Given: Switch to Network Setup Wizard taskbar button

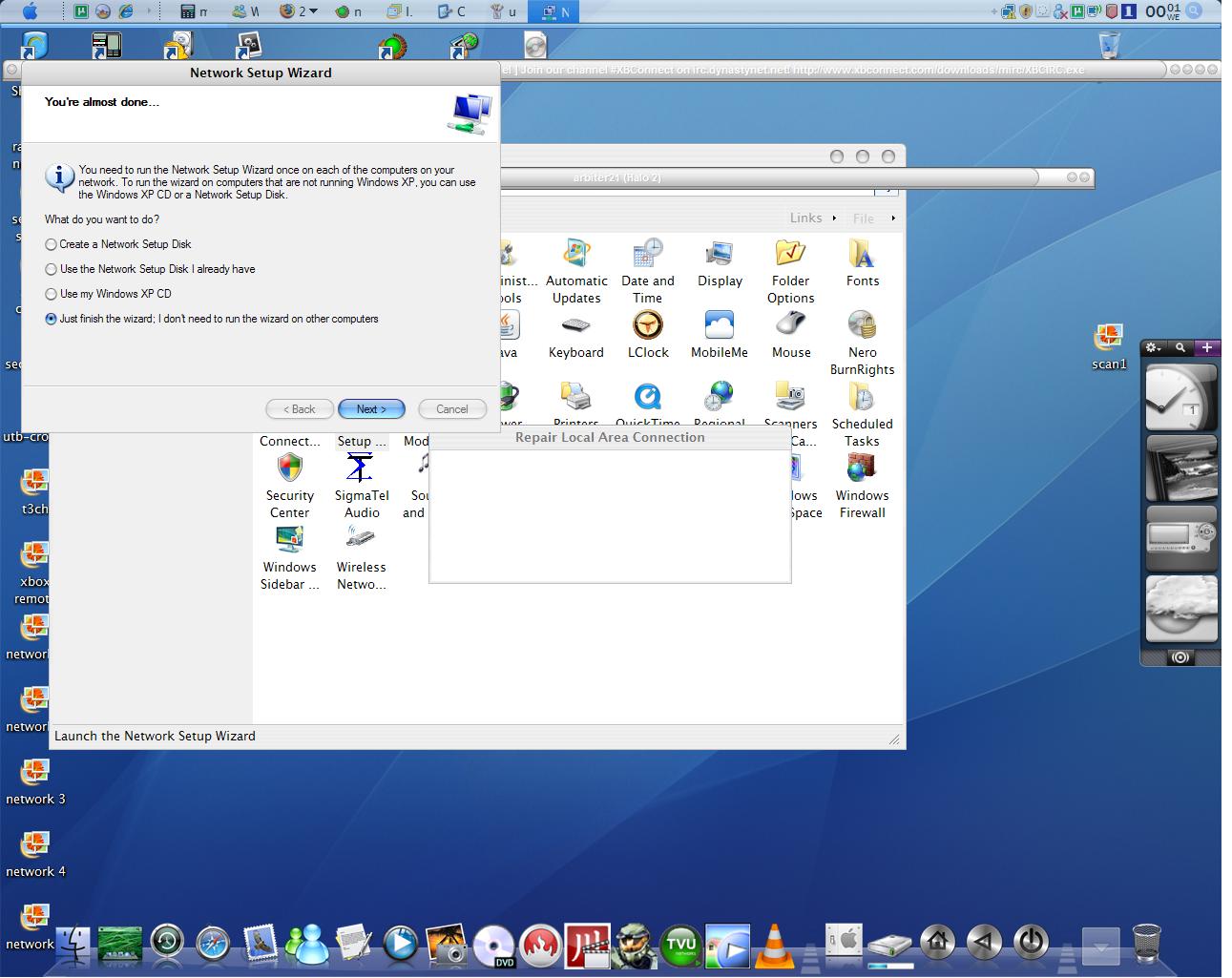Looking at the screenshot, I should (x=554, y=11).
